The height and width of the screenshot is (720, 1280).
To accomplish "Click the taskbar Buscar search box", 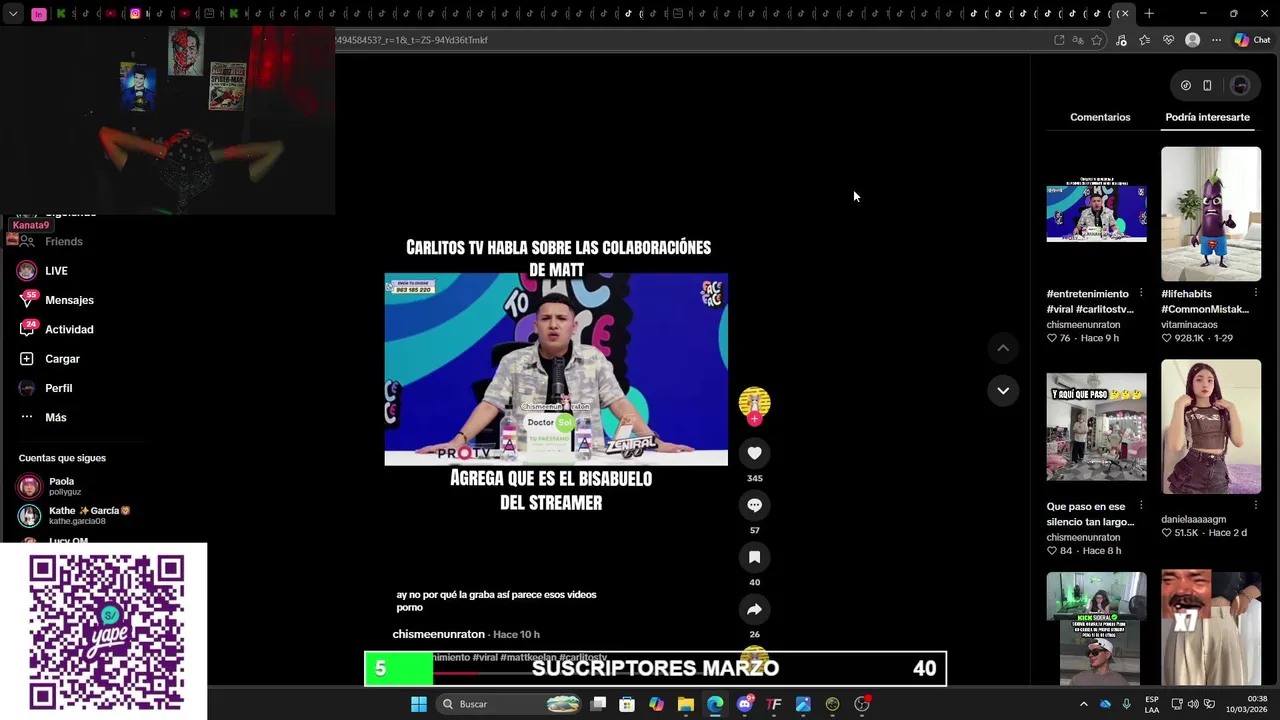I will [510, 704].
